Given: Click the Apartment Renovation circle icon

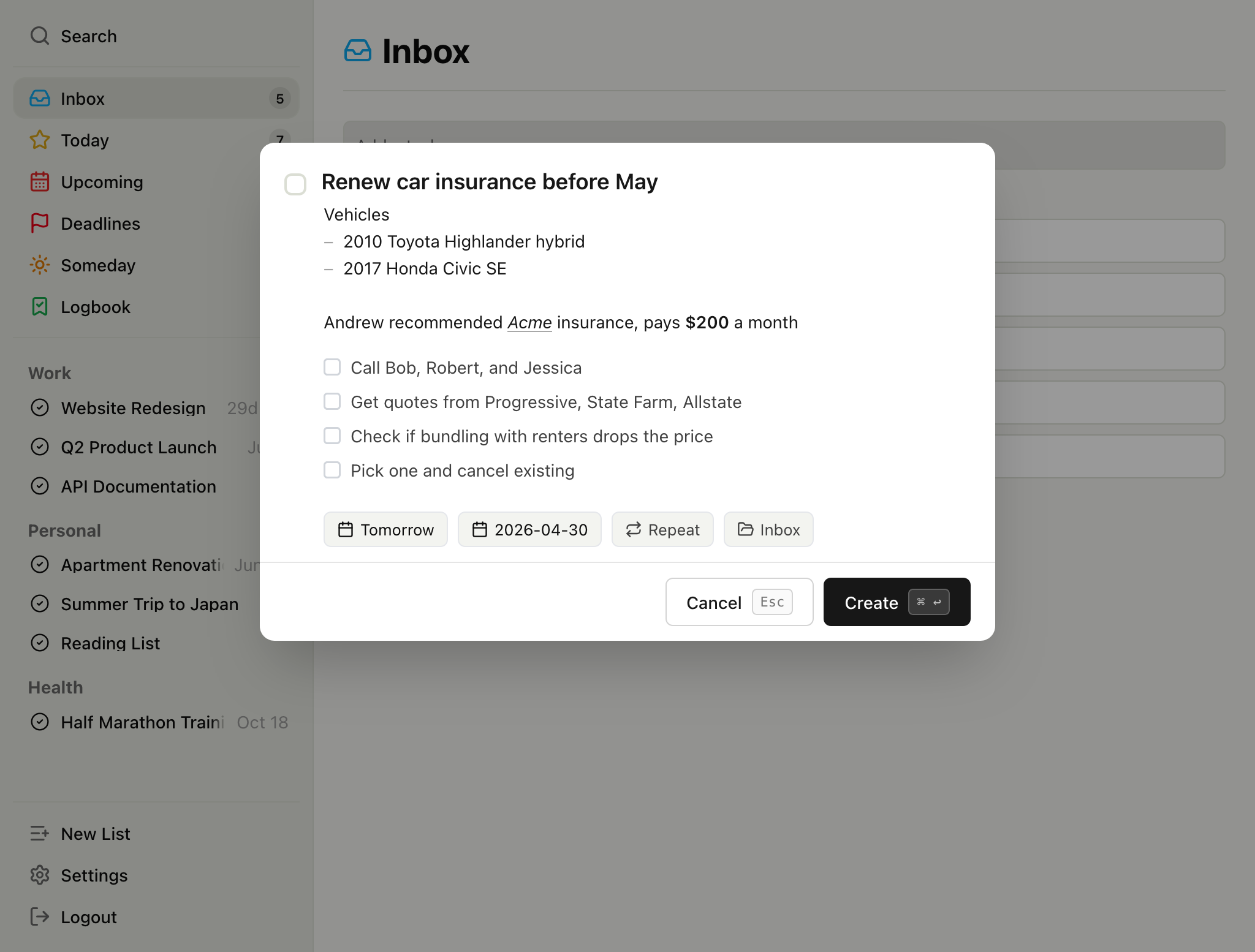Looking at the screenshot, I should pyautogui.click(x=40, y=565).
